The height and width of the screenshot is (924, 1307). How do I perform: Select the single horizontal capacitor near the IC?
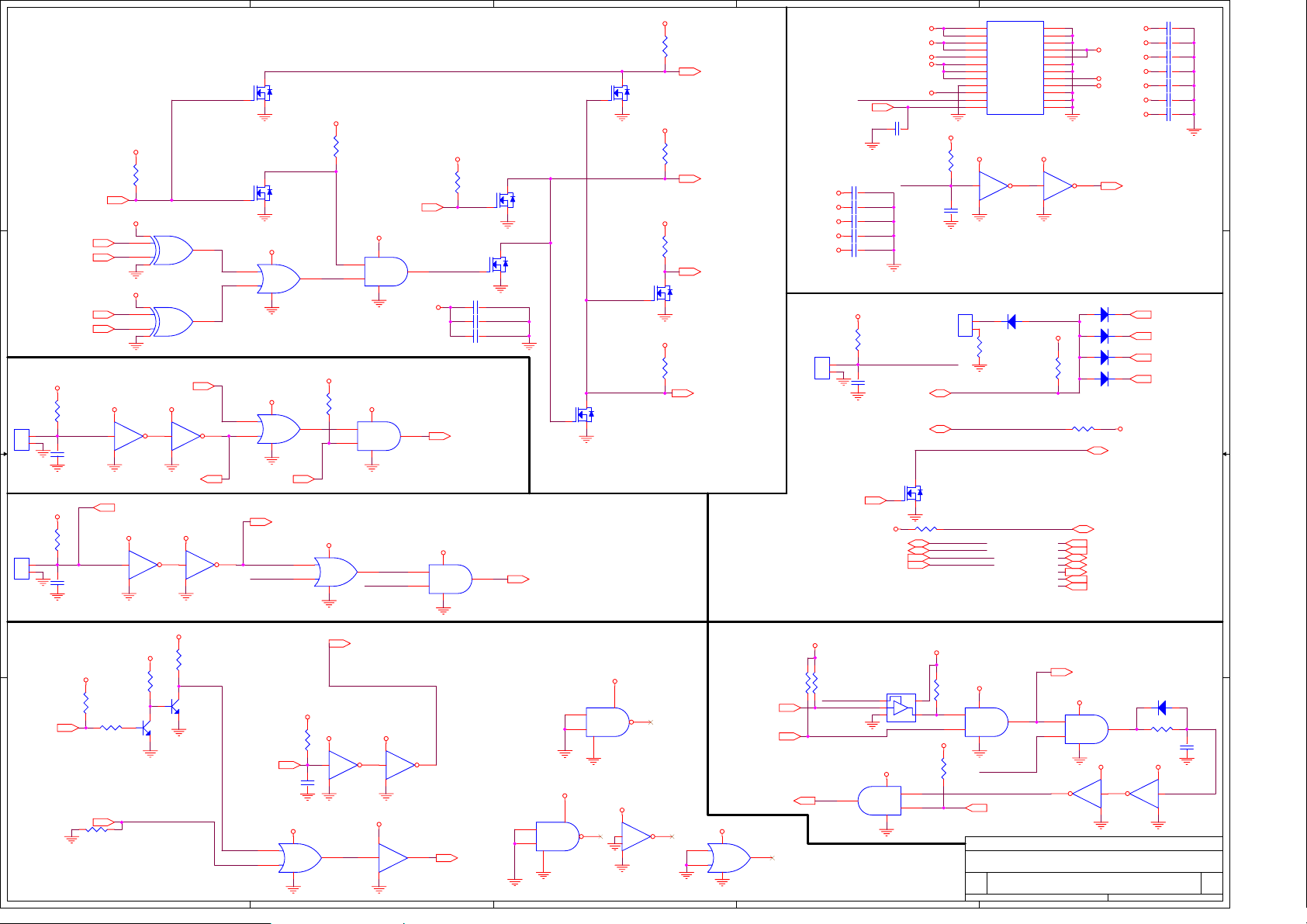pyautogui.click(x=897, y=129)
